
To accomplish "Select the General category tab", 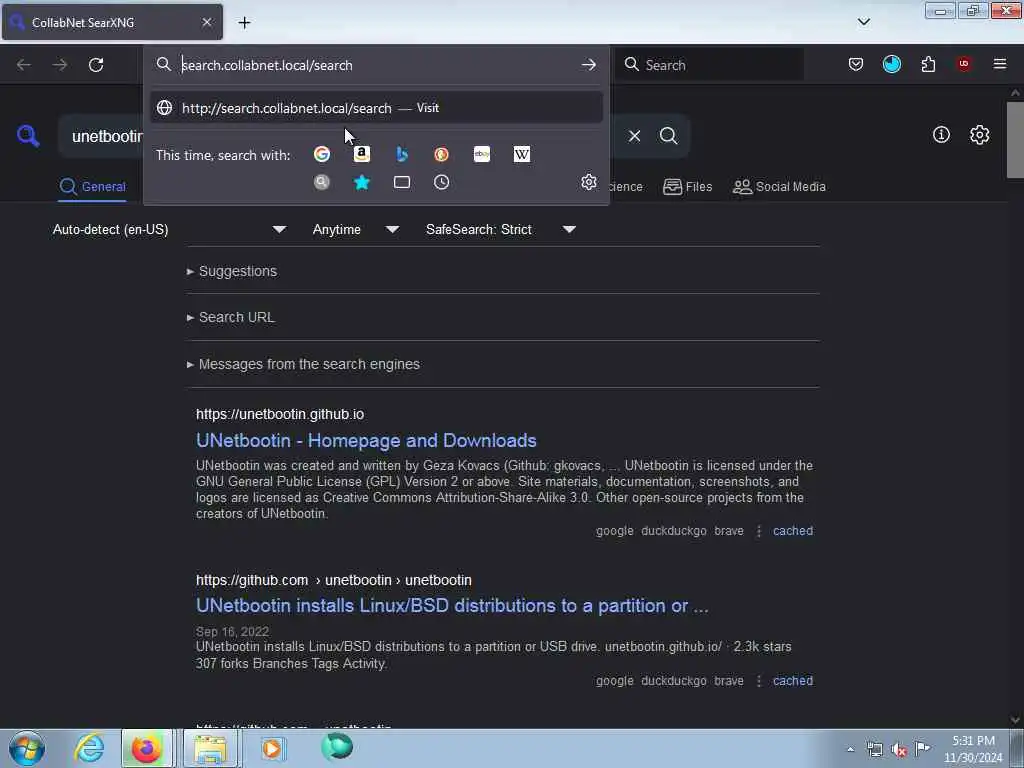I will pos(92,187).
